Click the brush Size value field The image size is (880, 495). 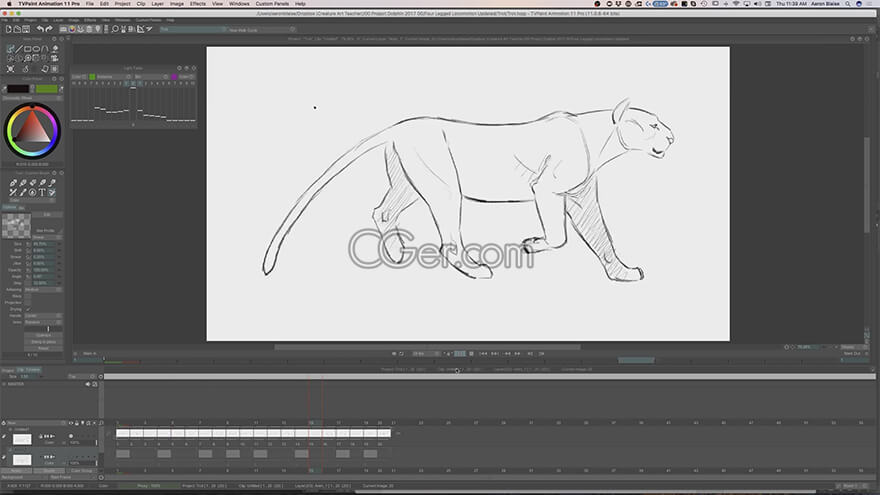[x=44, y=244]
